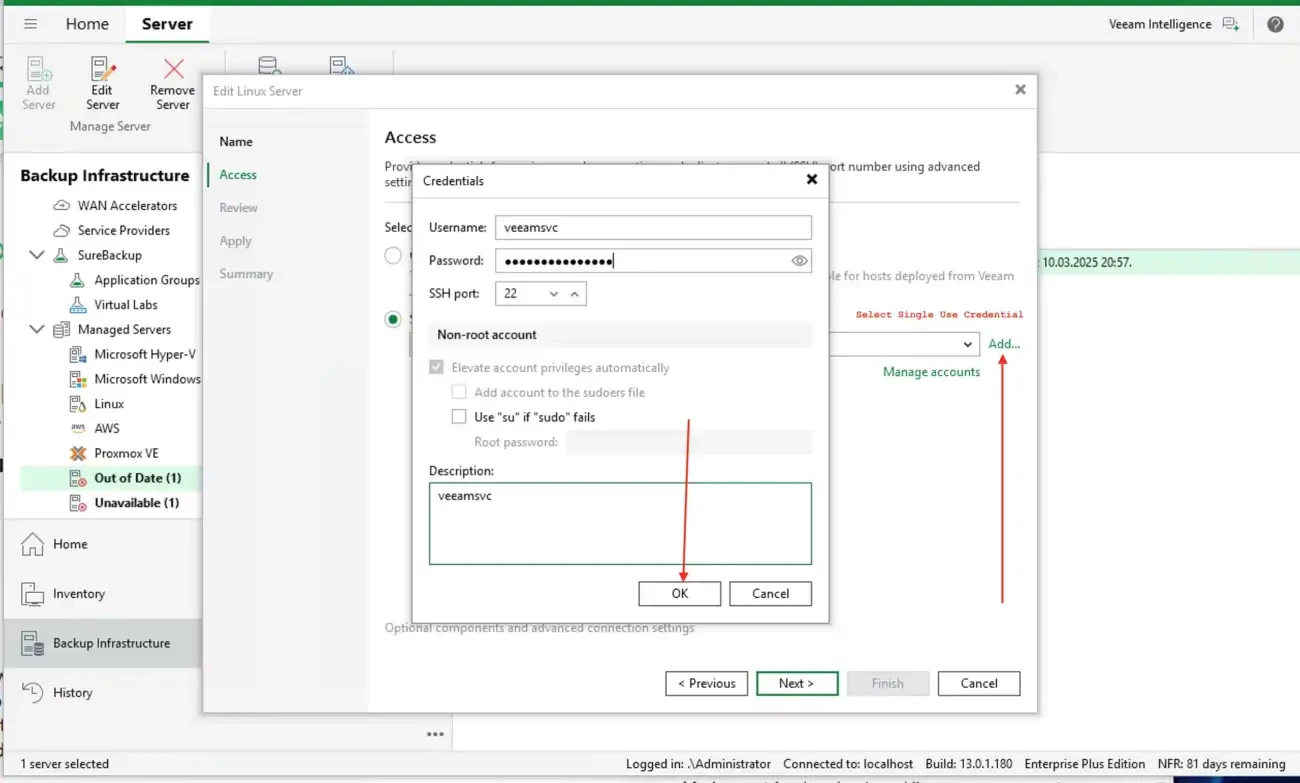The image size is (1300, 783).
Task: Reveal password with the eye icon
Action: 799,261
